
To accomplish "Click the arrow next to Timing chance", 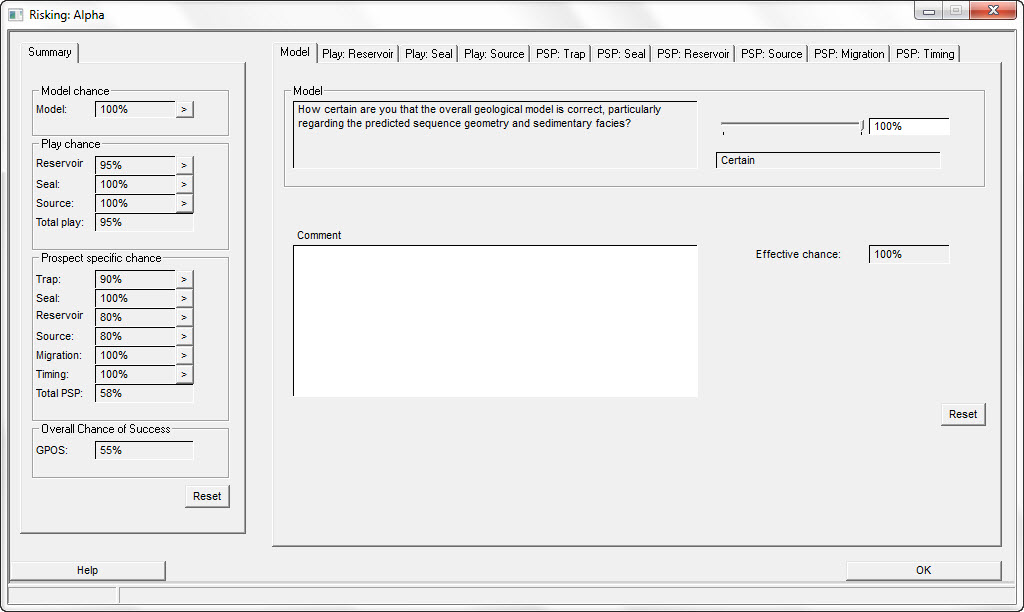I will click(184, 374).
